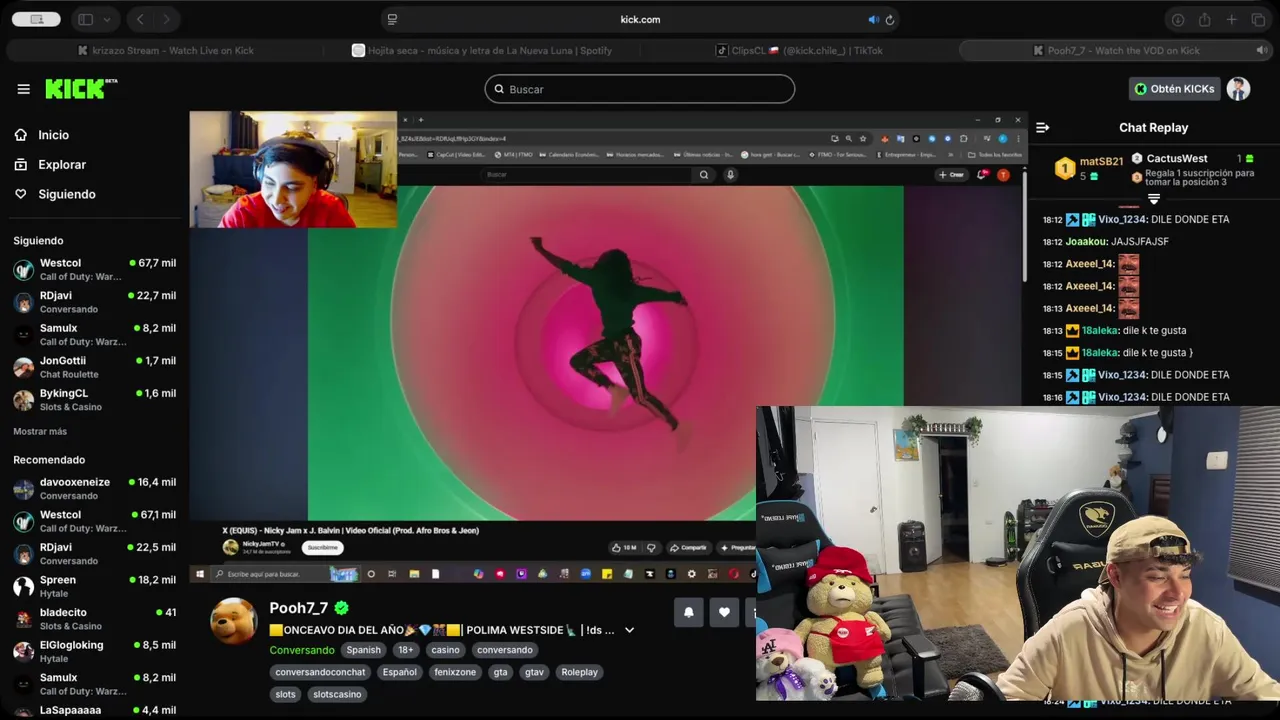The width and height of the screenshot is (1280, 720).
Task: Open the Pooh7_7 streamer avatar
Action: pos(233,621)
